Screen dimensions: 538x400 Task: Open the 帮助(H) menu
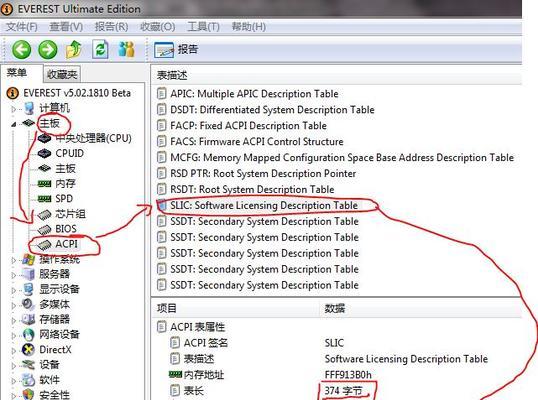pos(248,26)
